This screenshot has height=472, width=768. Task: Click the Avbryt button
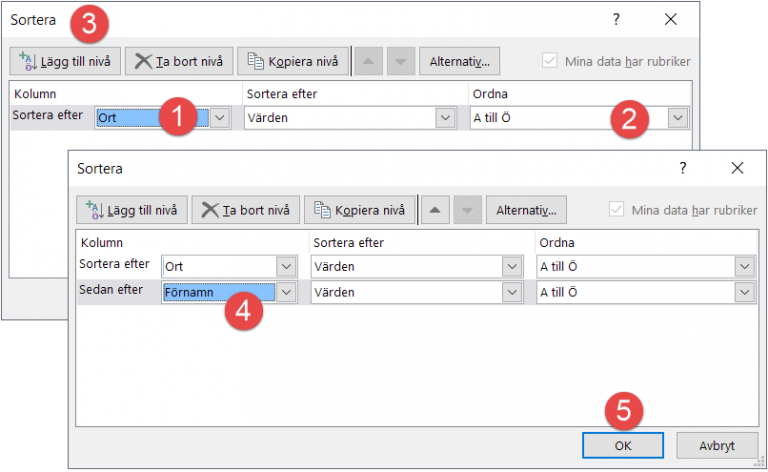[716, 445]
